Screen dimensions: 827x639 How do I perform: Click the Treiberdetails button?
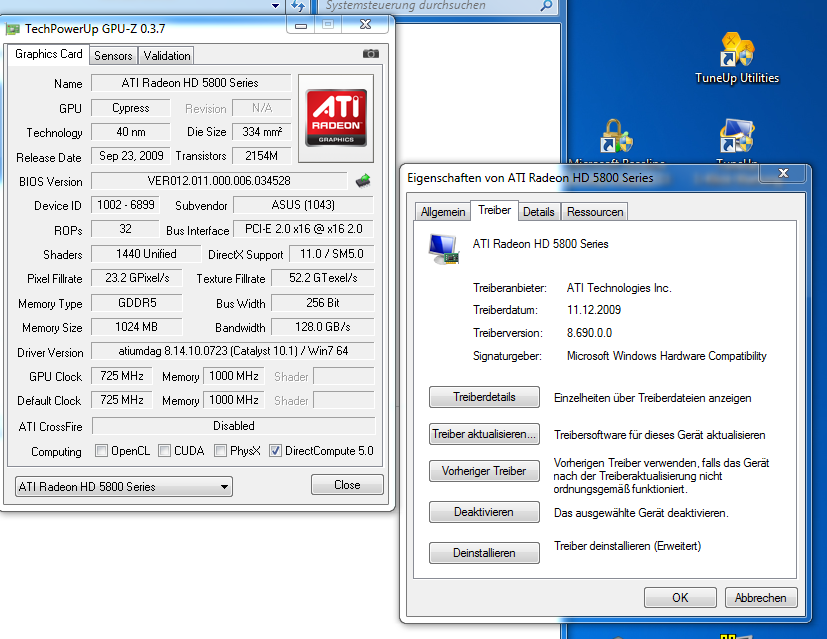click(484, 397)
